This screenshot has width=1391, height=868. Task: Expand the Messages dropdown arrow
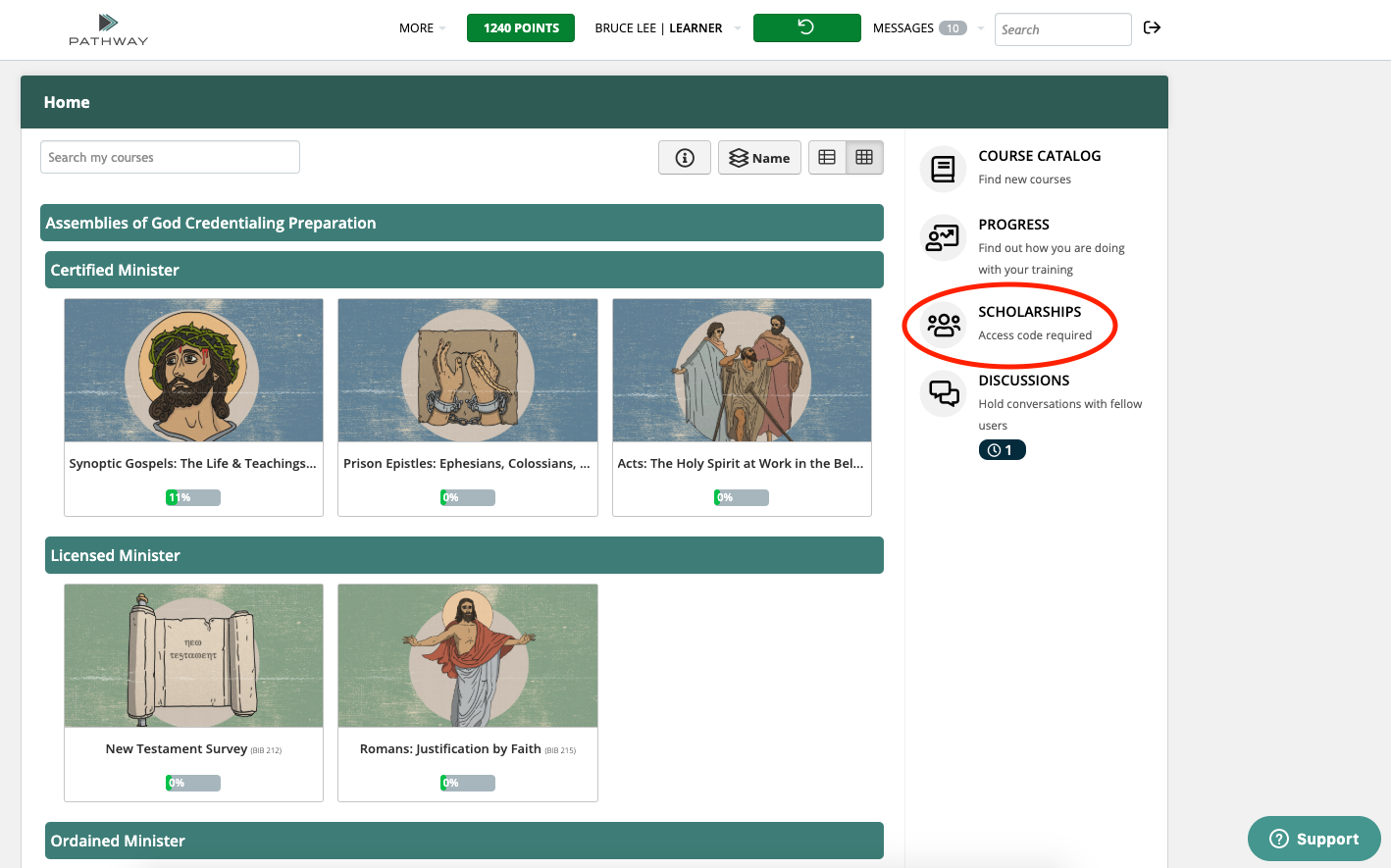pyautogui.click(x=980, y=28)
